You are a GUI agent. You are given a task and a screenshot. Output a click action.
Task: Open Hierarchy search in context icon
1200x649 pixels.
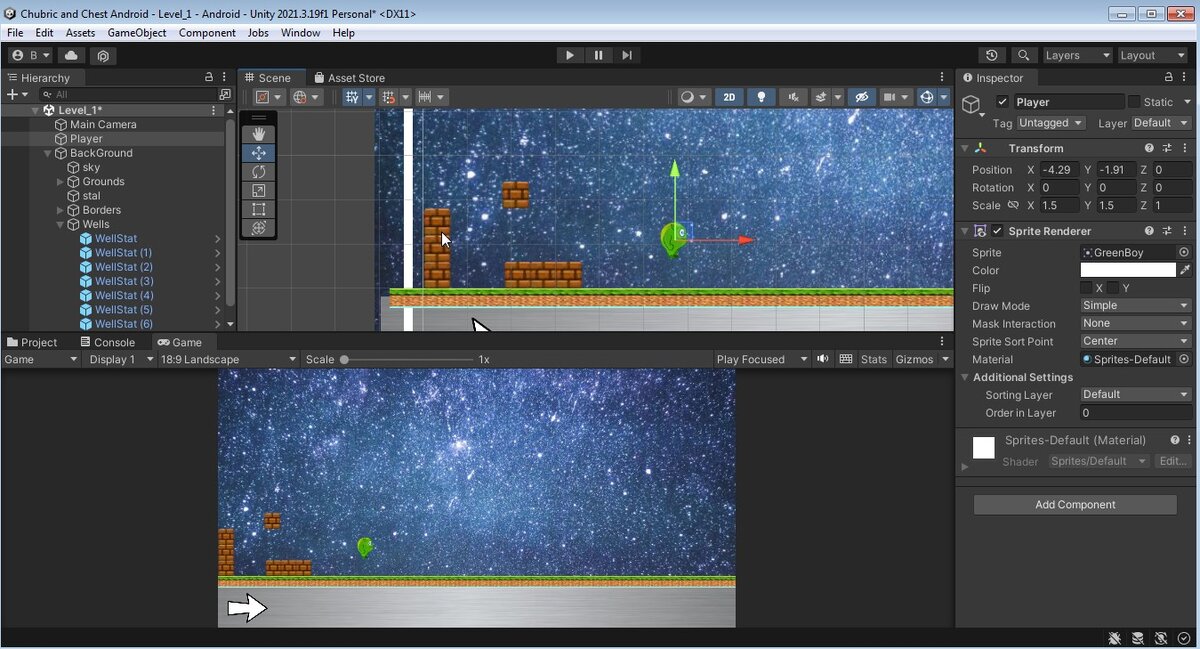point(225,94)
